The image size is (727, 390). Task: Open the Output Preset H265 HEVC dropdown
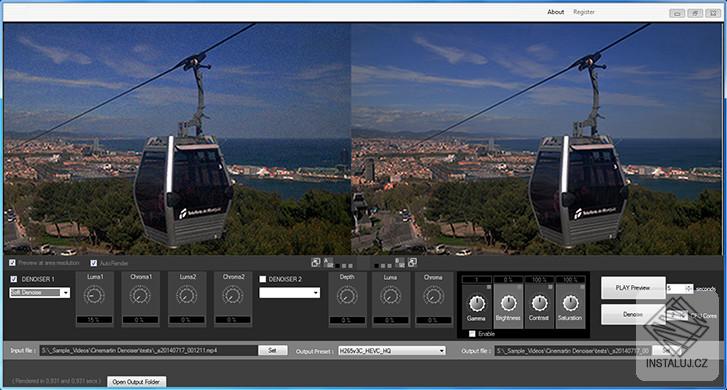(x=392, y=351)
